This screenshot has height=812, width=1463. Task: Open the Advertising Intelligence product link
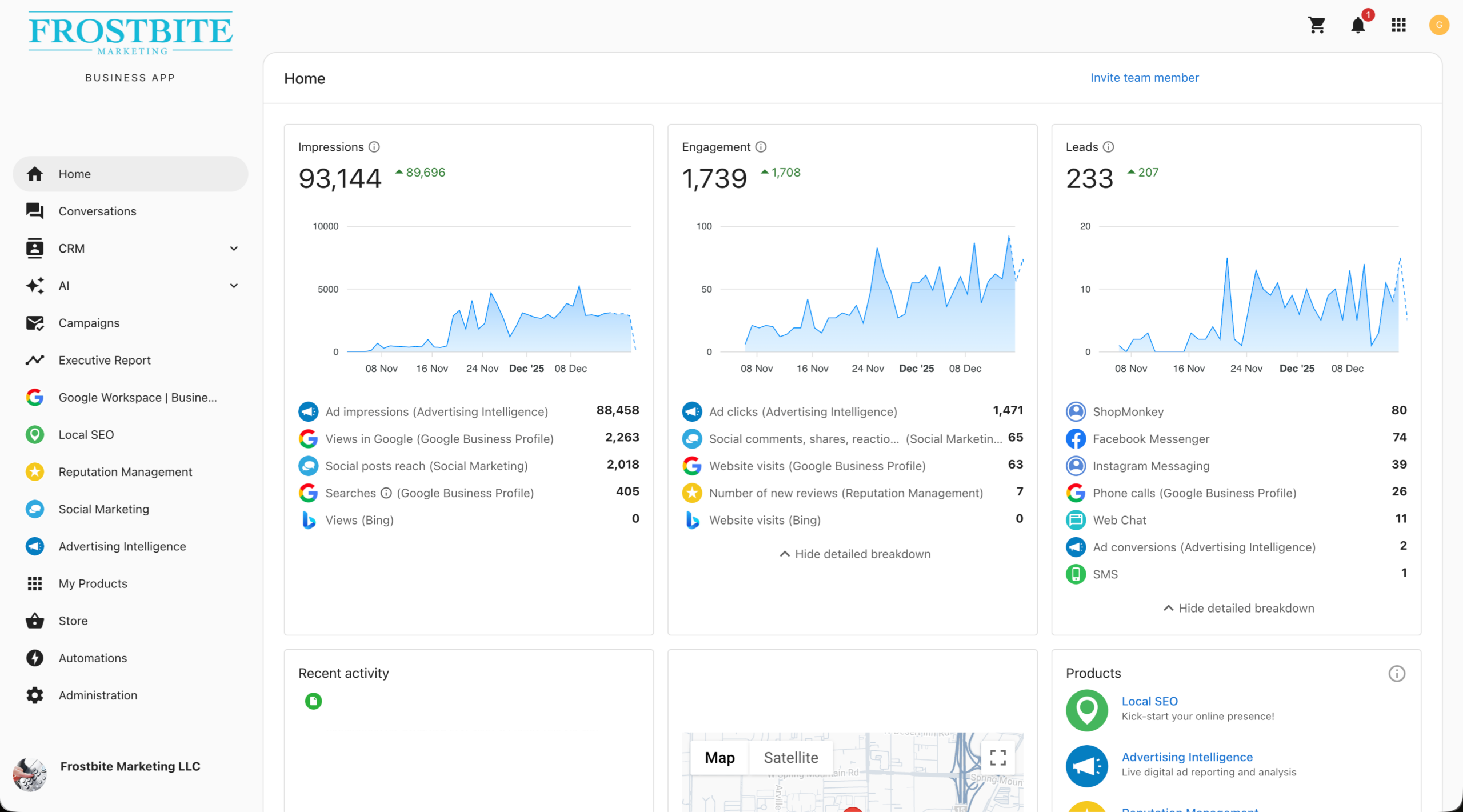1187,757
